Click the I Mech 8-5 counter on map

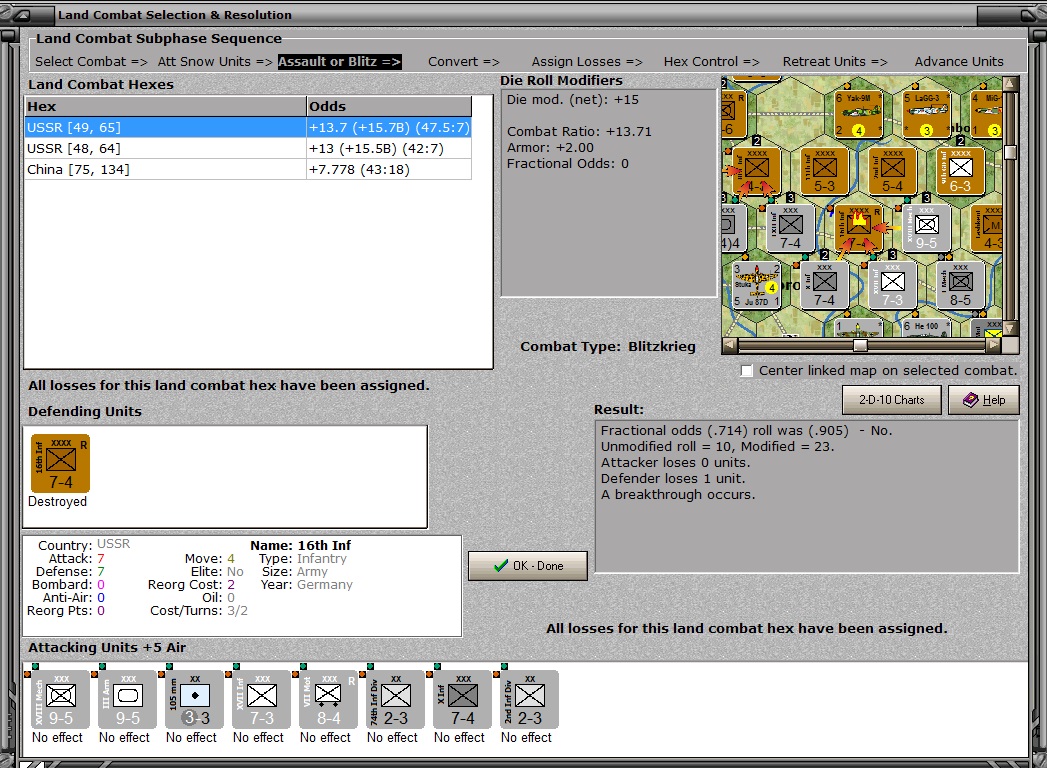pos(960,285)
